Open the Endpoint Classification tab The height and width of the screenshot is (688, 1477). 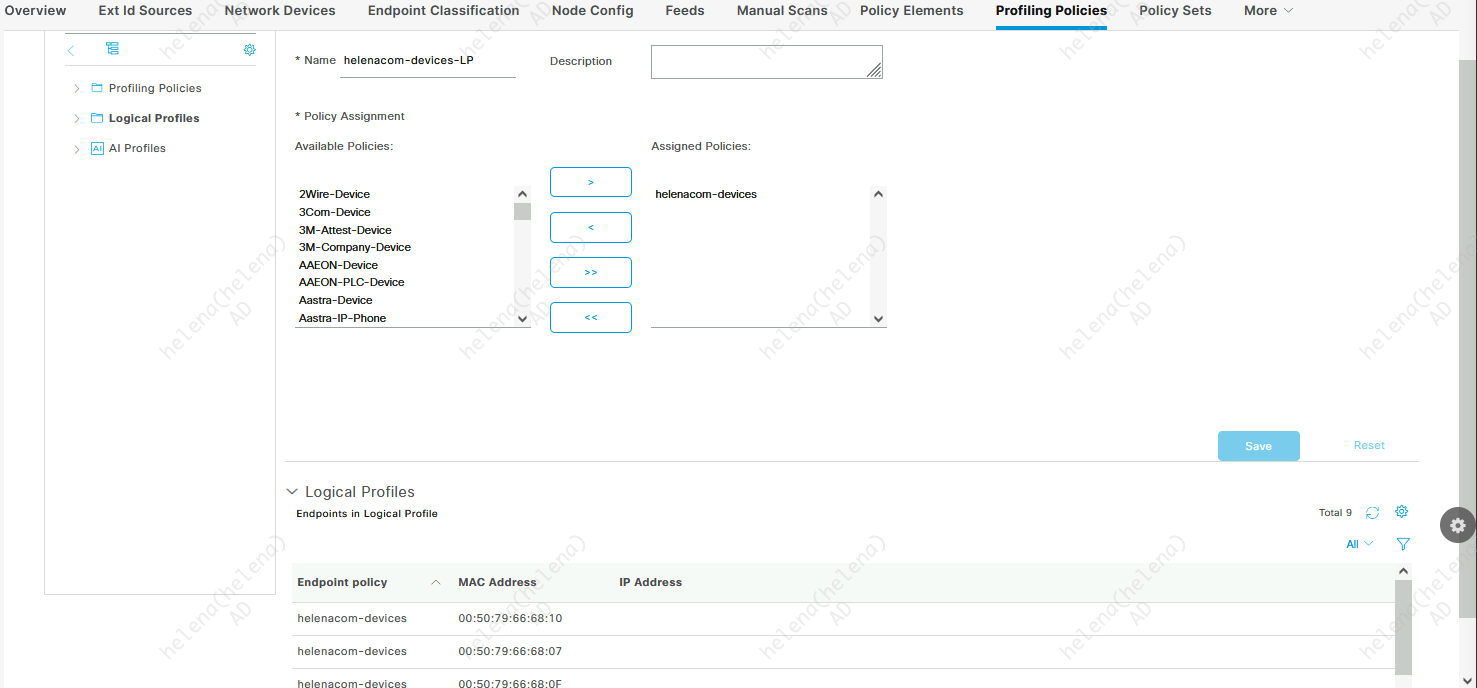[443, 11]
